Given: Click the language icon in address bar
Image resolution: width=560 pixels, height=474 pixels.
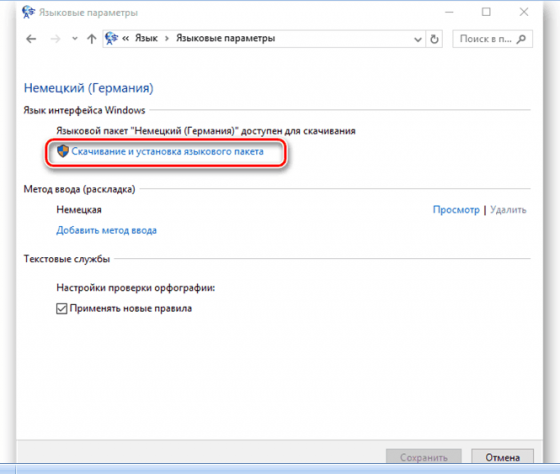Looking at the screenshot, I should click(x=111, y=38).
